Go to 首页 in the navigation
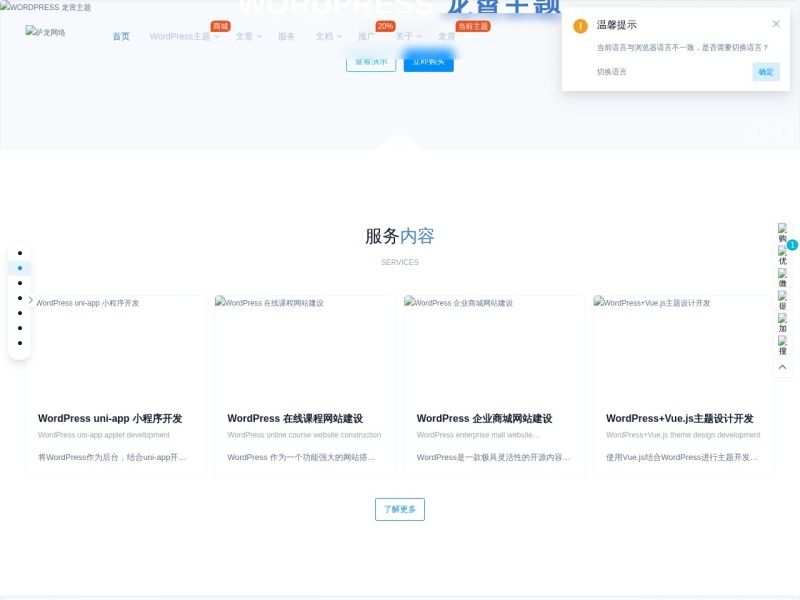Screen dimensions: 800x600 121,36
